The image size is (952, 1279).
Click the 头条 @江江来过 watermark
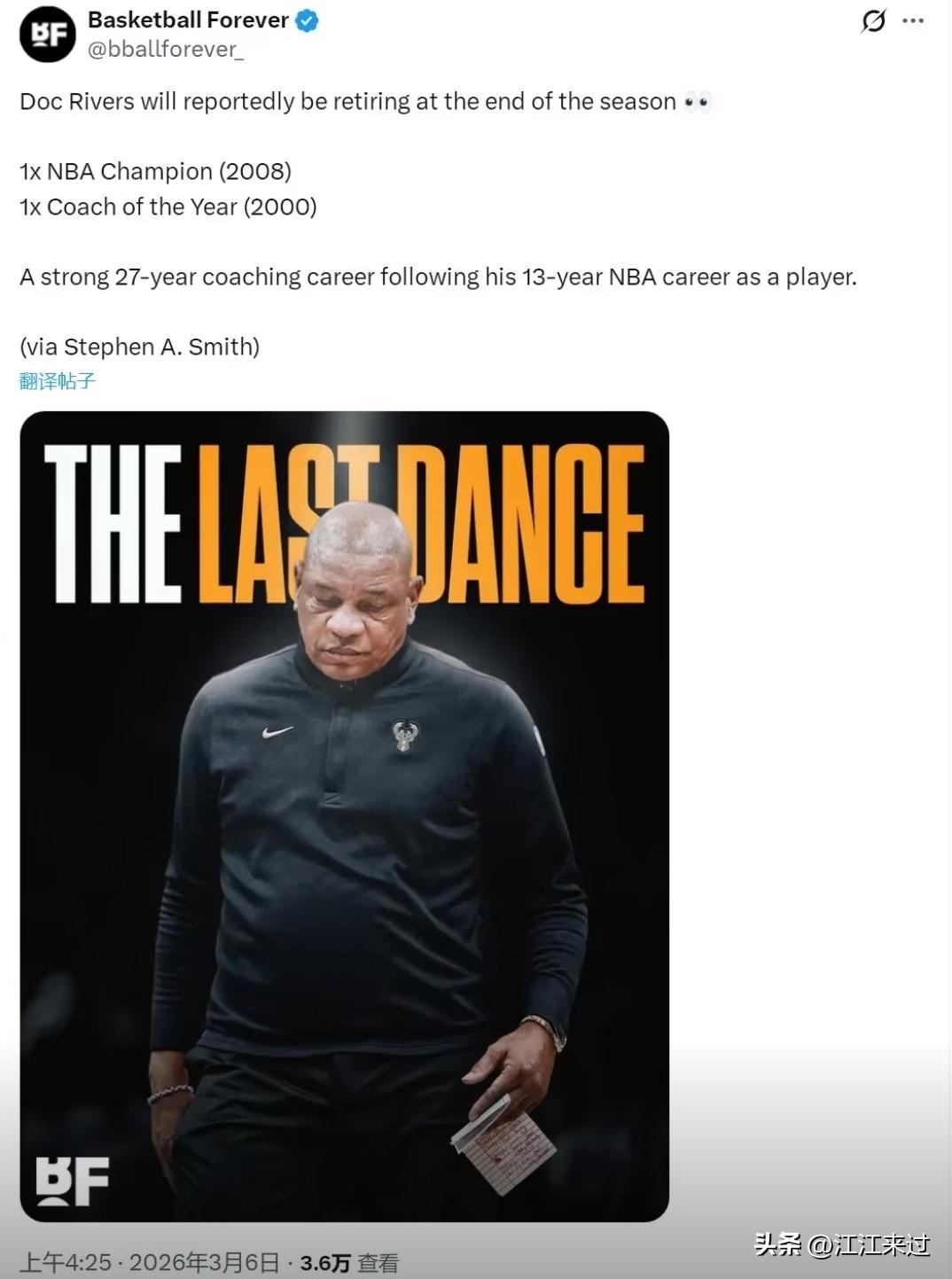(x=842, y=1244)
